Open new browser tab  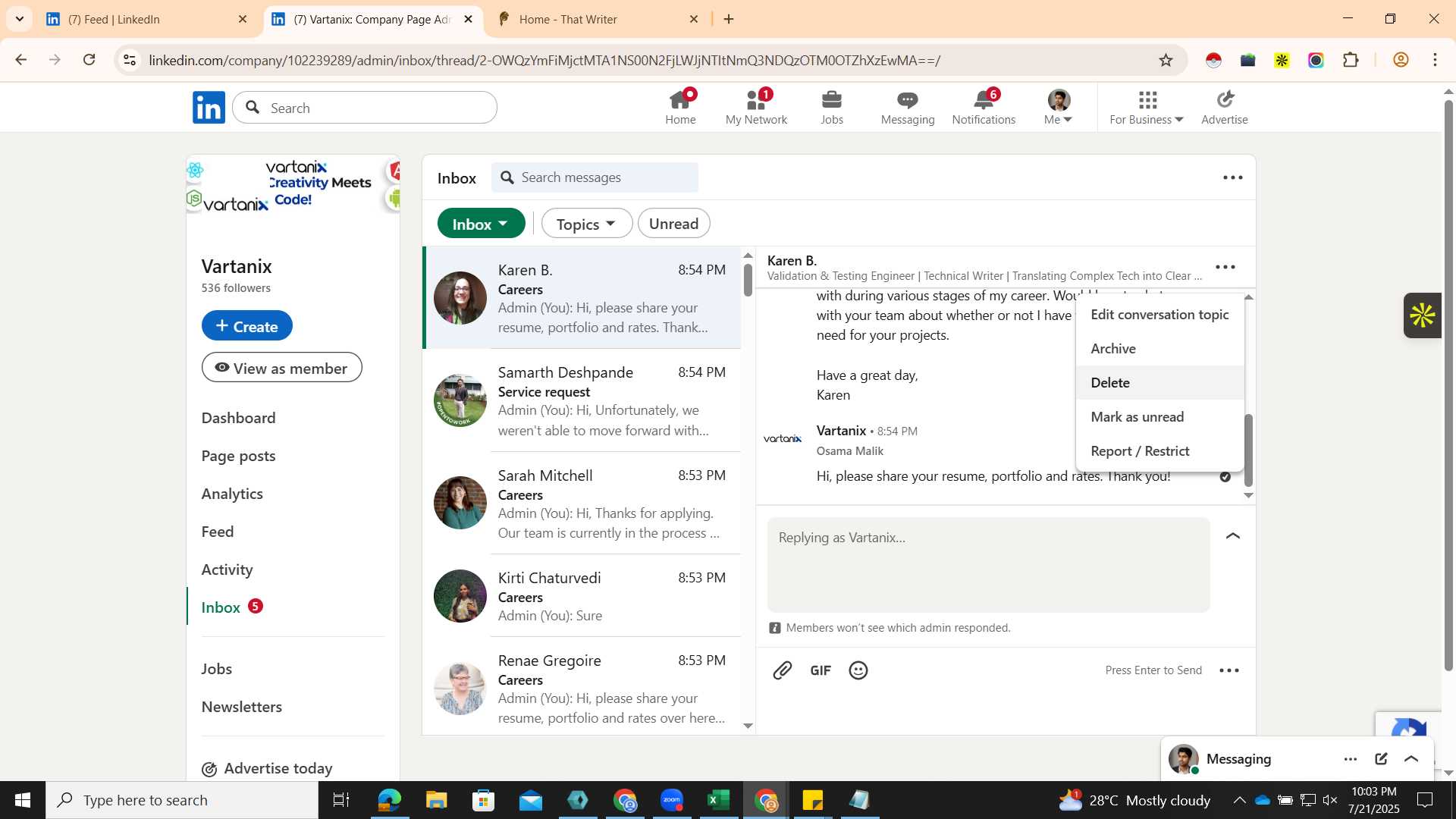[x=729, y=19]
